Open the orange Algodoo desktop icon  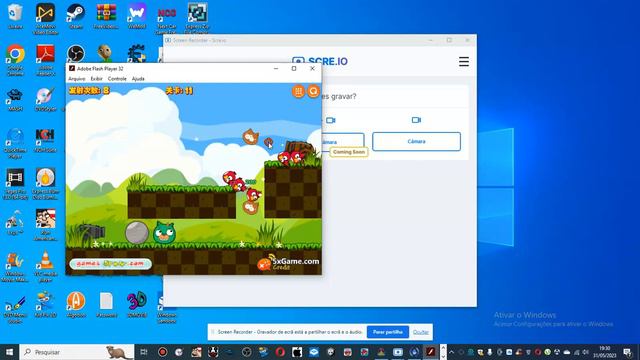(76, 304)
